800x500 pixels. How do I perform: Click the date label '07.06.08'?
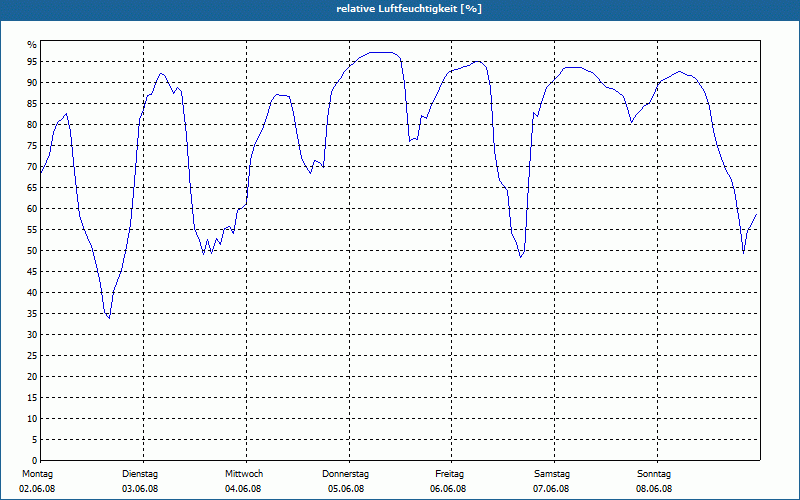tap(551, 489)
